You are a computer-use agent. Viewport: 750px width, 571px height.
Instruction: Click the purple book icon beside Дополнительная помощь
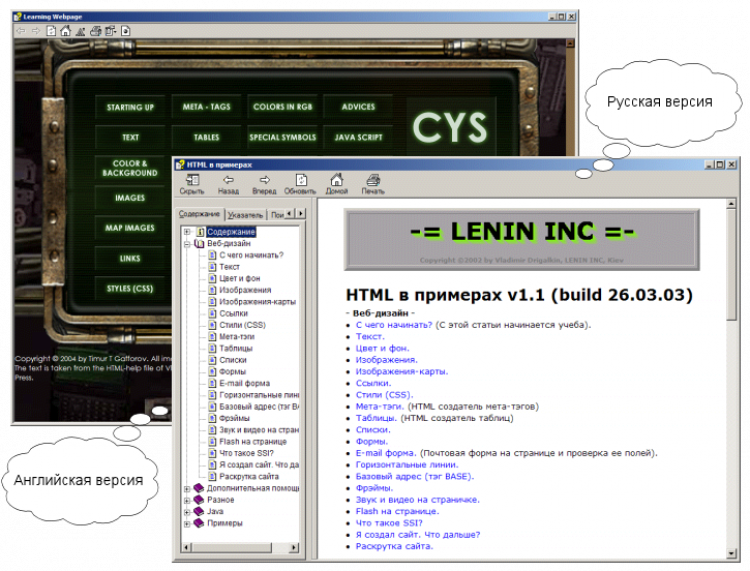(x=199, y=488)
